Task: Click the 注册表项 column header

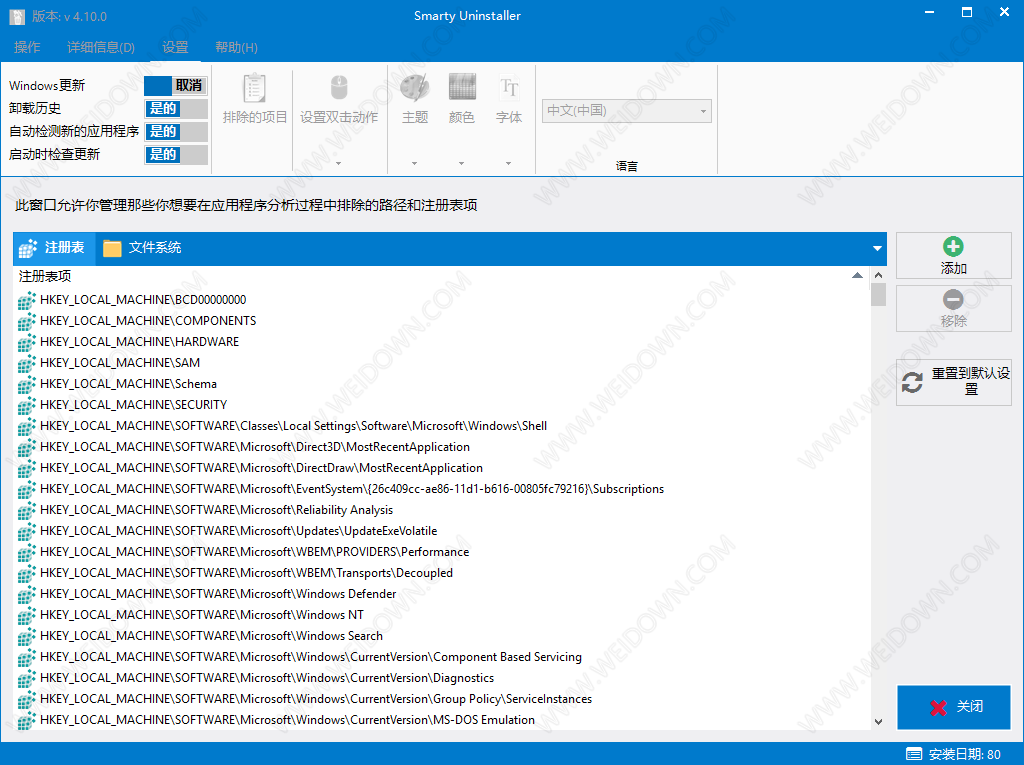Action: click(441, 276)
